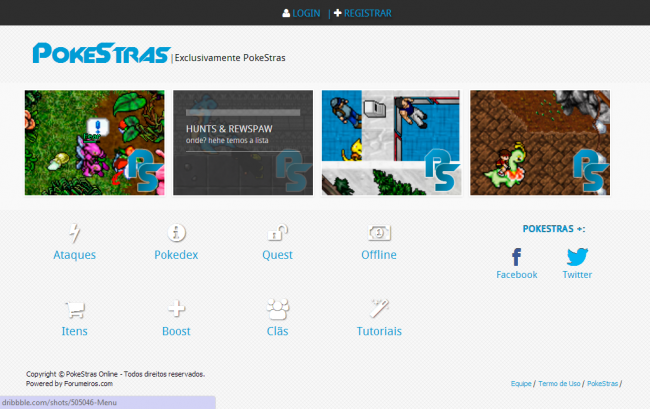Screen dimensions: 650x409
Task: Select the money bill Offline icon
Action: tap(379, 233)
